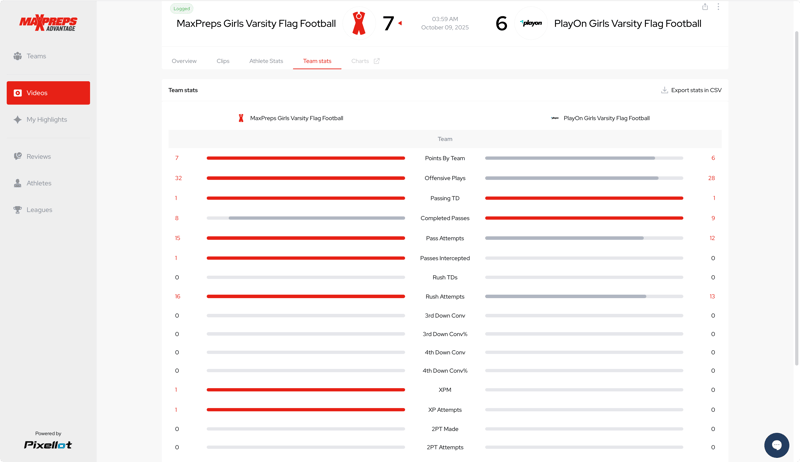This screenshot has height=462, width=800.
Task: Click the game date October 09, 2025
Action: coord(444,28)
